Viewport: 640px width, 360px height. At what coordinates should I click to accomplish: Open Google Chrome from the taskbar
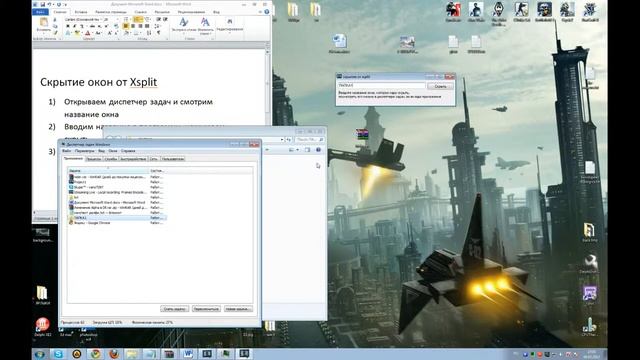tap(96, 353)
